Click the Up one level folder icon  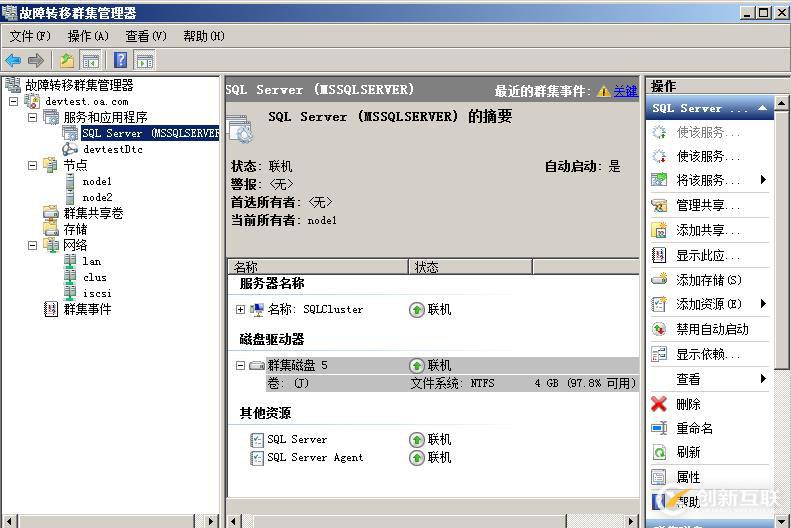(67, 61)
